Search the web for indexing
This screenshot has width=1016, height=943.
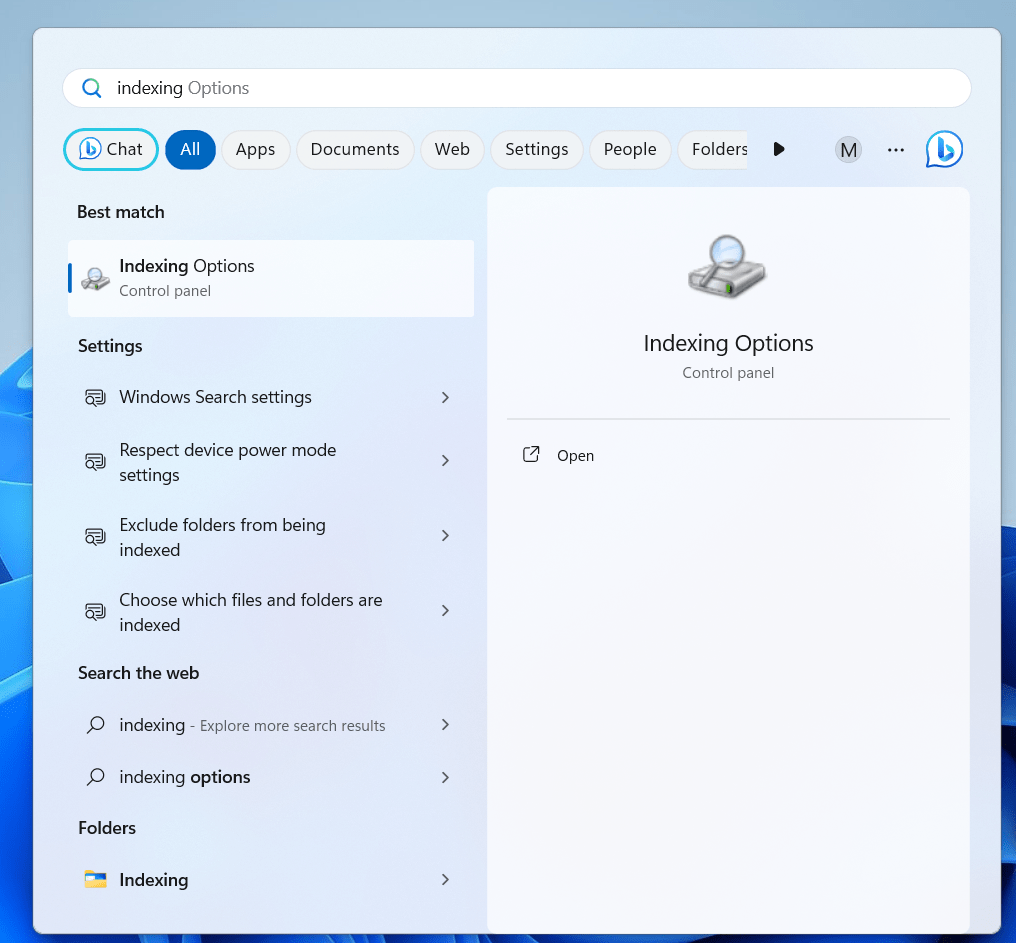(x=271, y=725)
